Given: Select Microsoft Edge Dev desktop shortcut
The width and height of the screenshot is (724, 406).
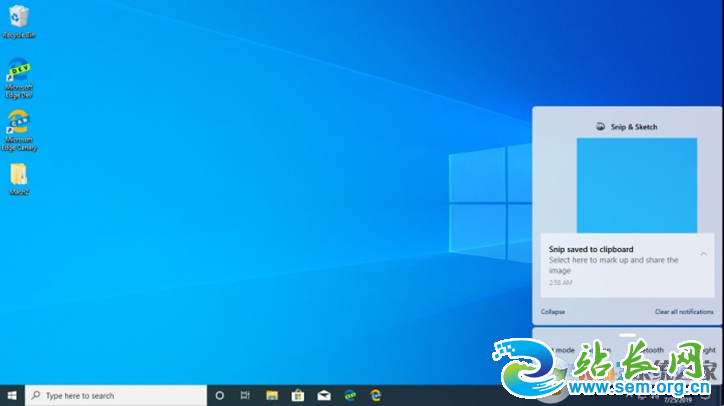Looking at the screenshot, I should 18,78.
